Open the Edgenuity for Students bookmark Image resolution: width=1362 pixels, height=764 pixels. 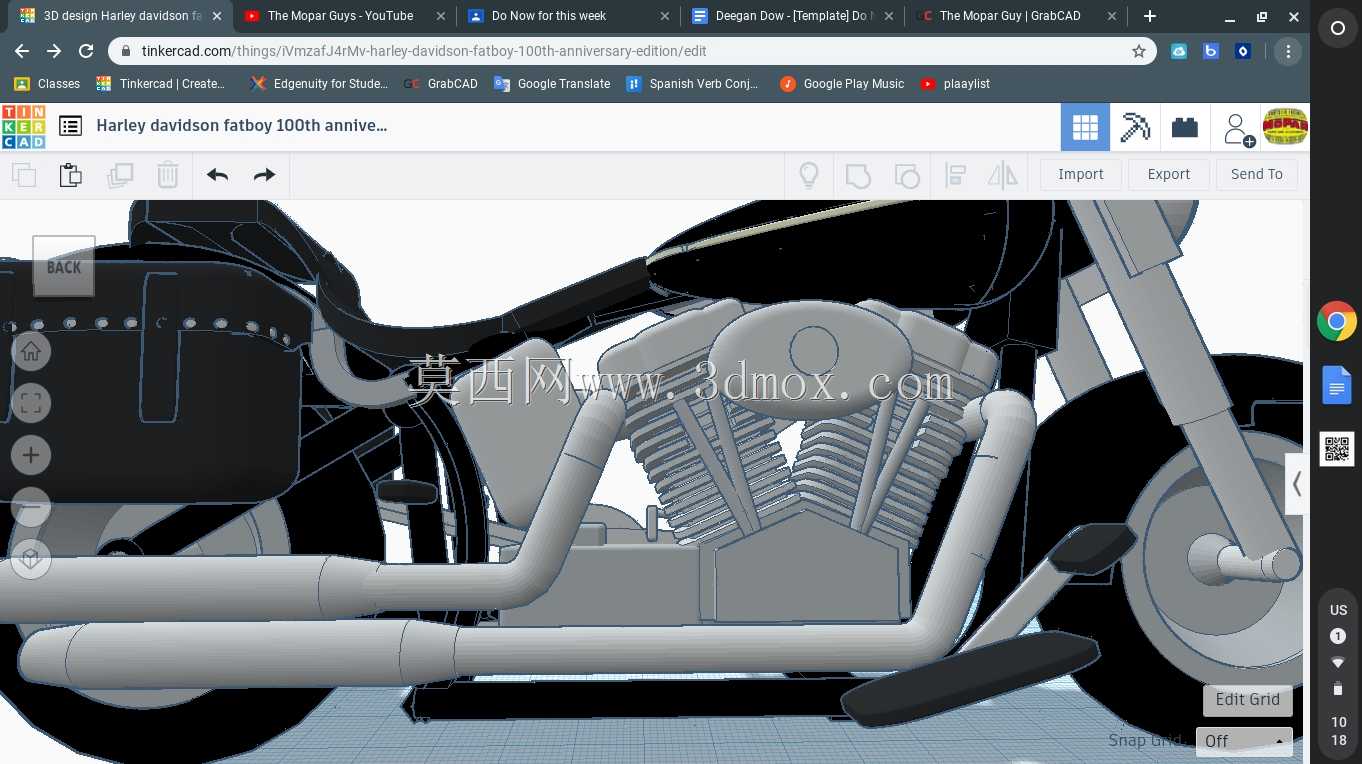point(319,84)
